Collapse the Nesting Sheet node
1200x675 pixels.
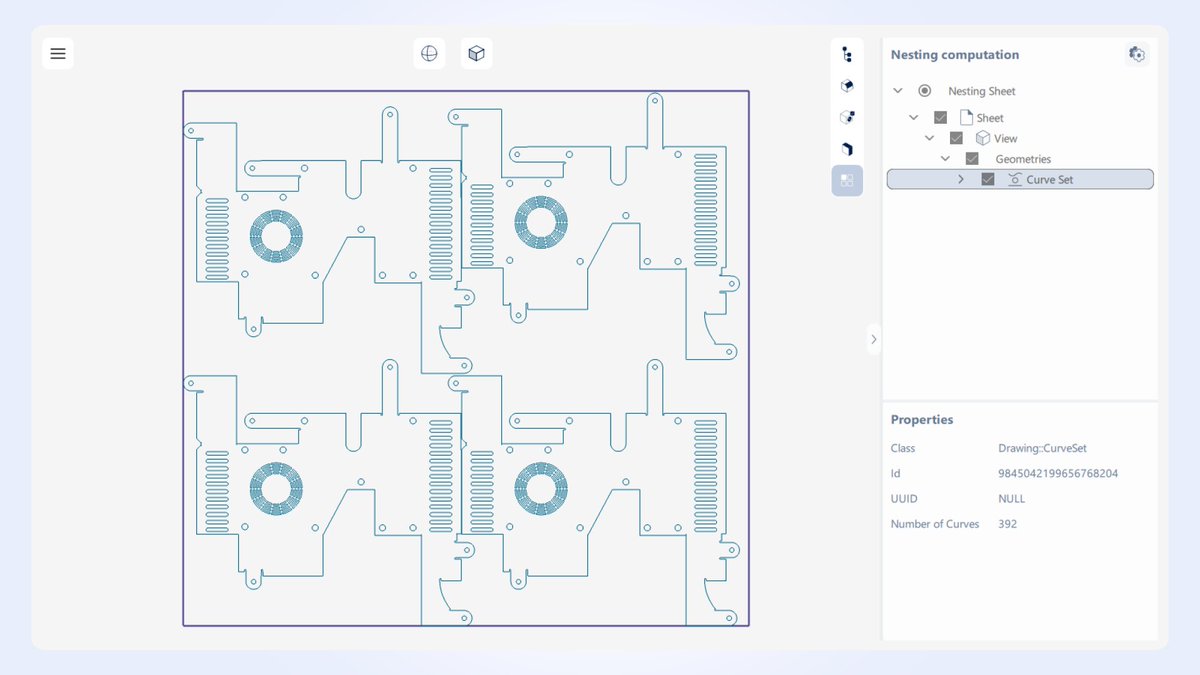click(898, 91)
